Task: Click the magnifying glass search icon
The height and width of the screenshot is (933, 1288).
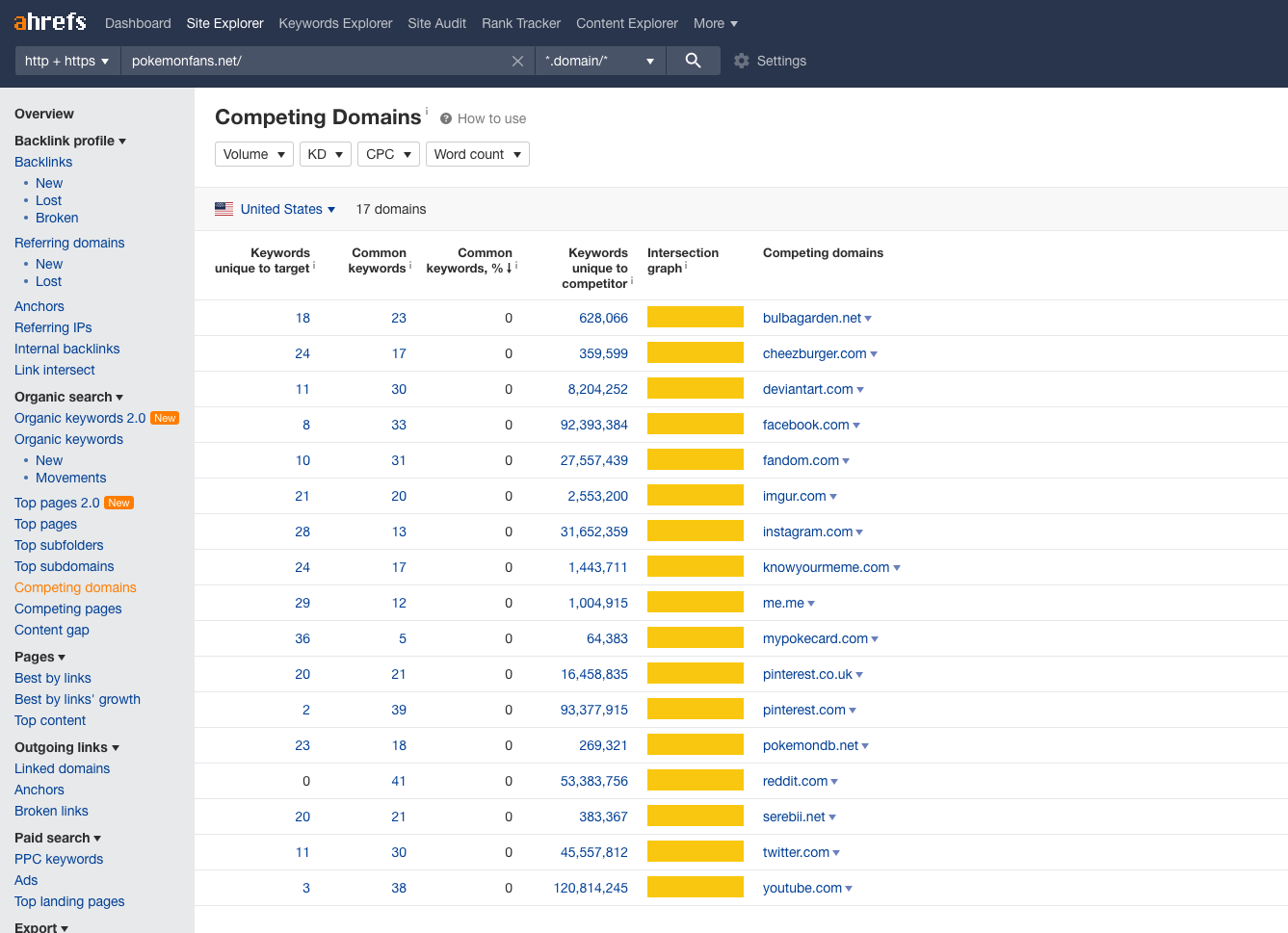Action: click(693, 61)
